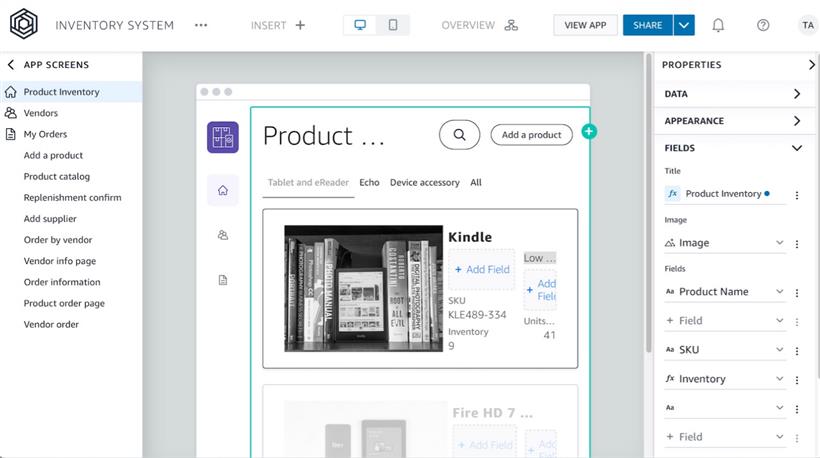
Task: Click Add Field under Kindle title
Action: pyautogui.click(x=482, y=270)
